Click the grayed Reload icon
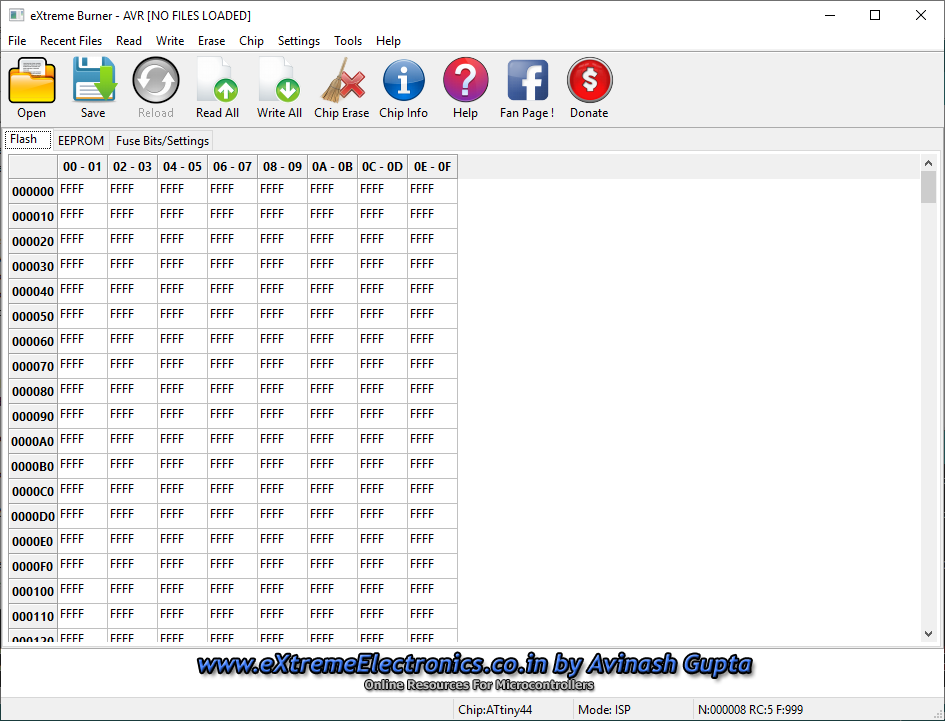 pos(155,80)
